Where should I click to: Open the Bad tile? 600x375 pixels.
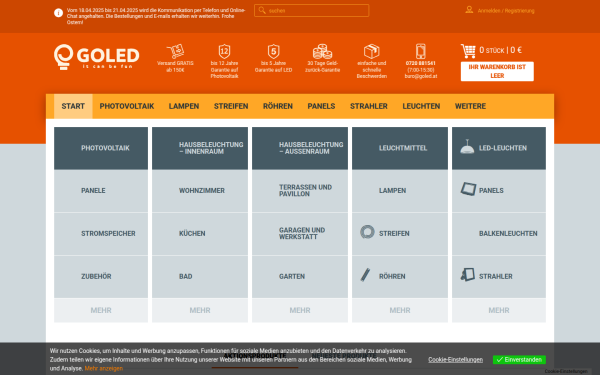point(200,276)
